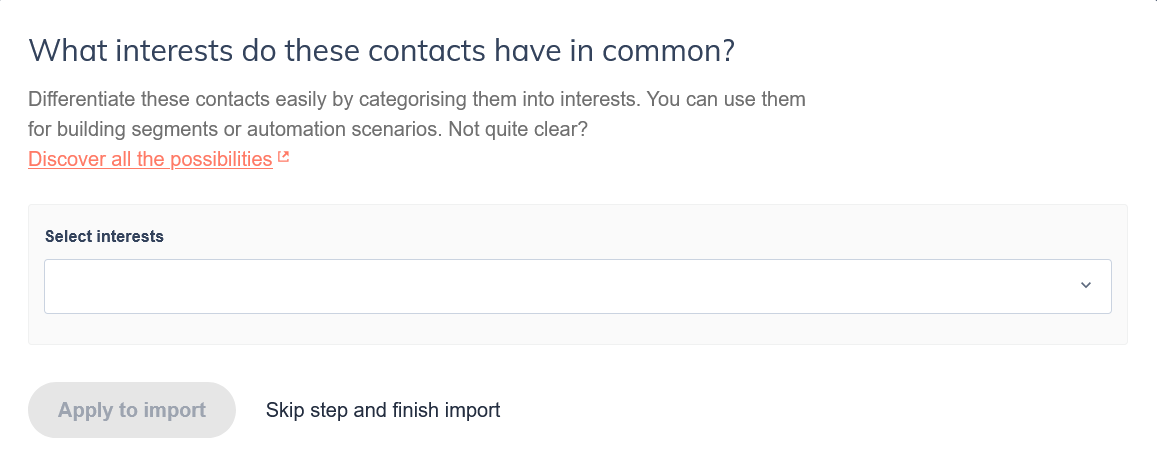Click Skip step and finish import
Viewport: 1157px width, 476px height.
click(x=383, y=410)
